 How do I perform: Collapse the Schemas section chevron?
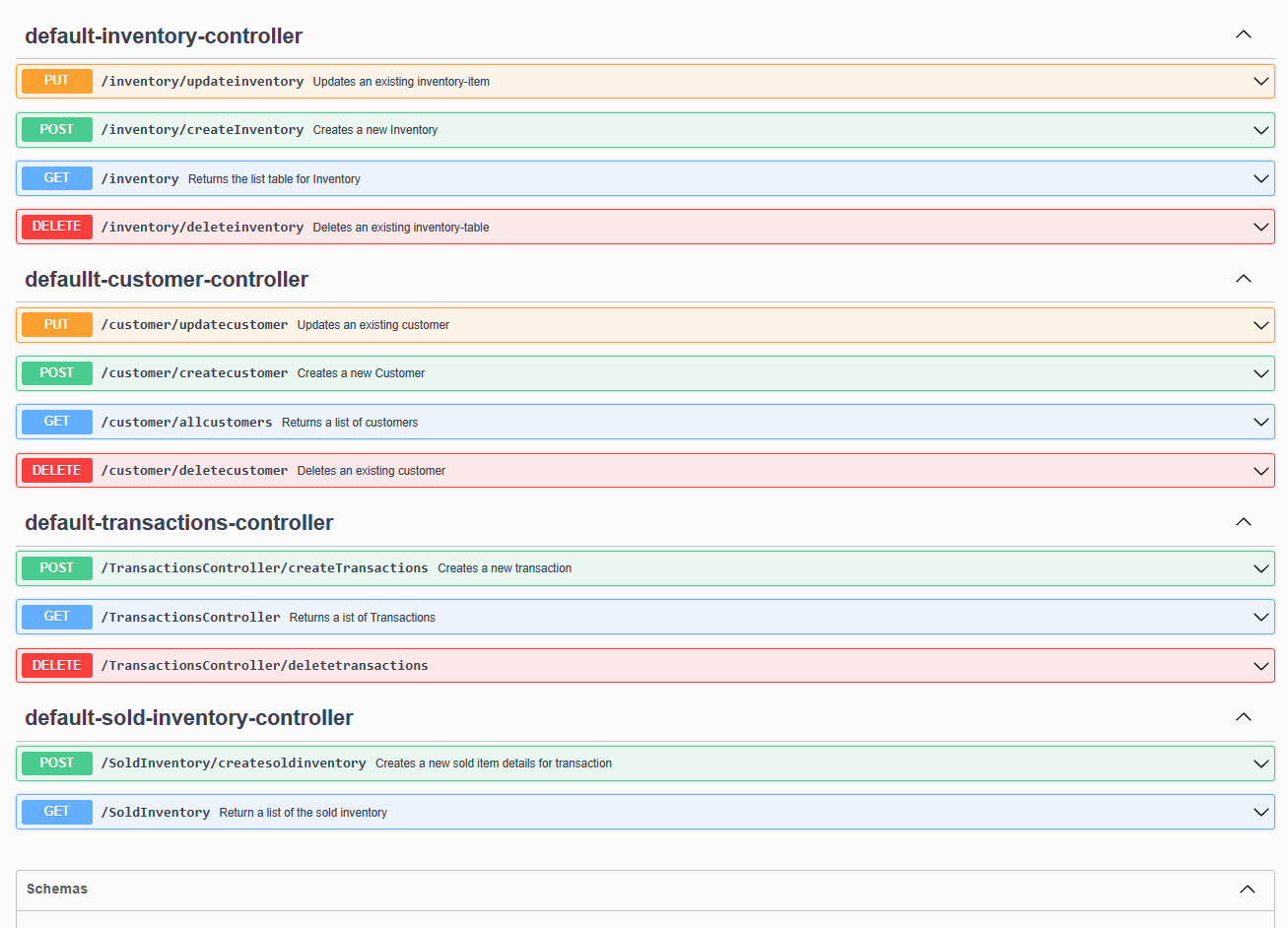pos(1243,889)
